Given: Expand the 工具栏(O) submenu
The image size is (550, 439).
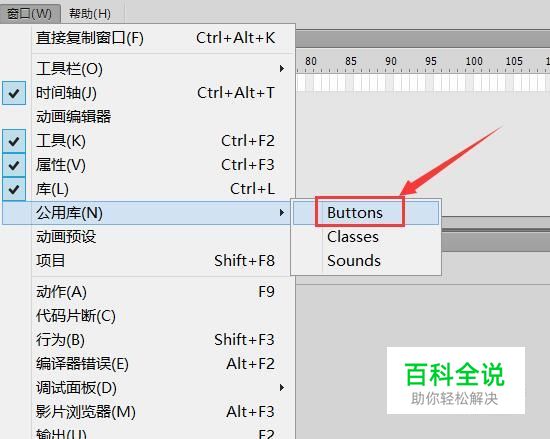Looking at the screenshot, I should click(148, 69).
